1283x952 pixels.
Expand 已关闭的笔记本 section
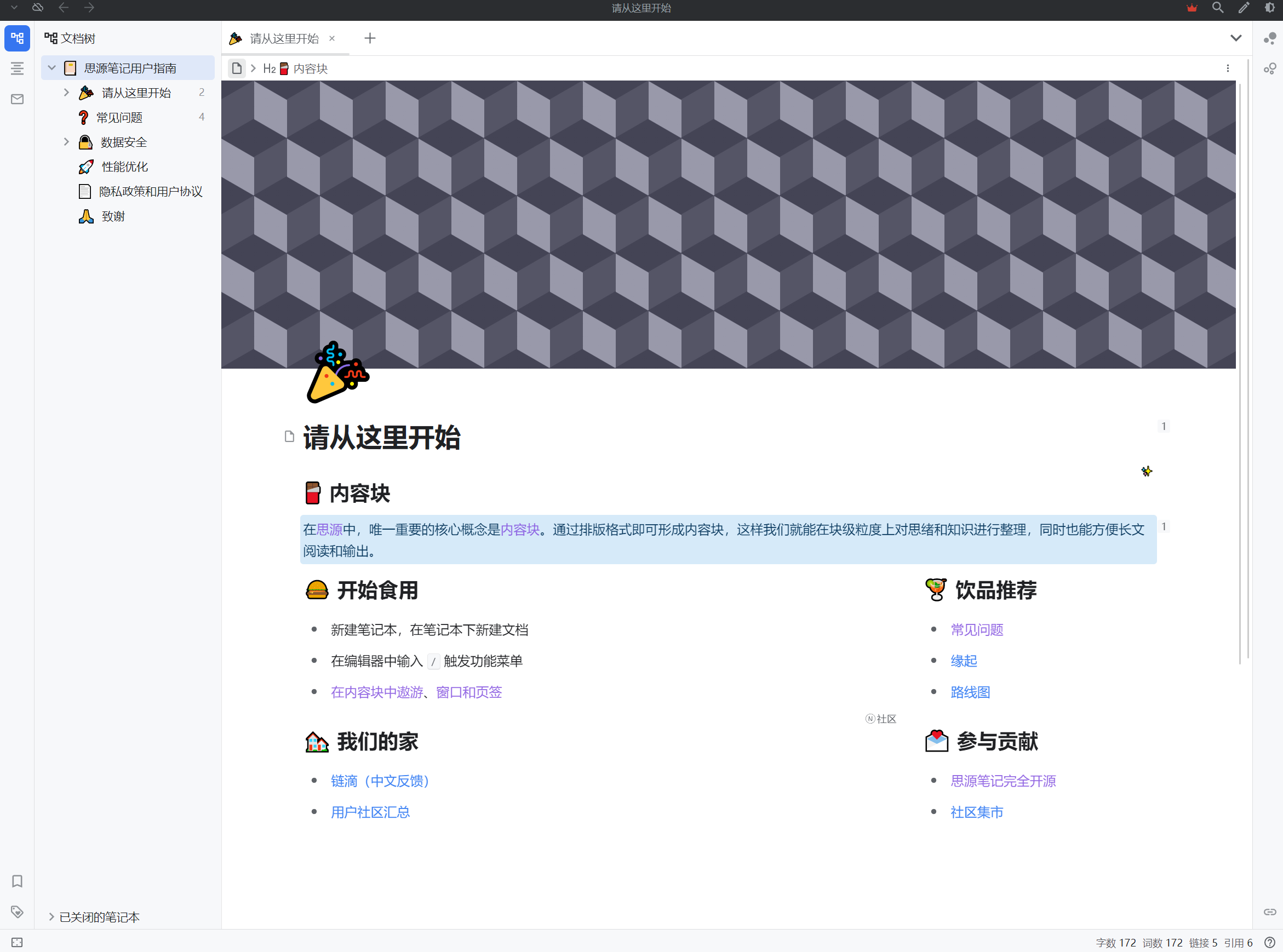tap(51, 917)
